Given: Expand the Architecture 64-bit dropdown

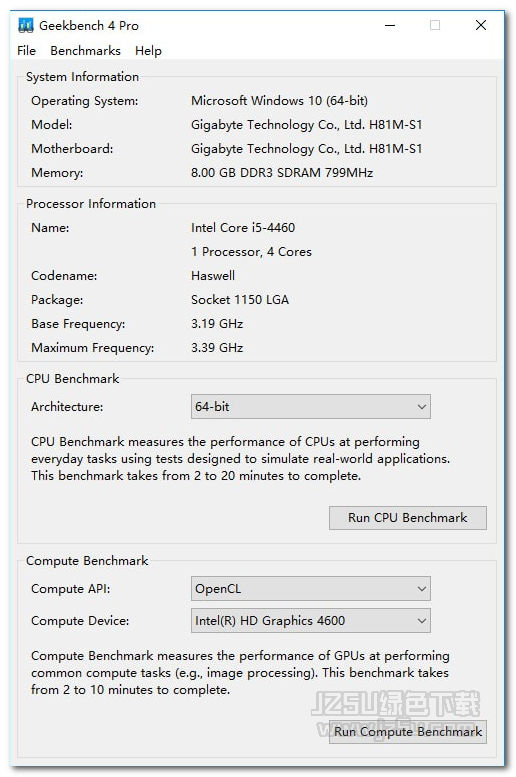Looking at the screenshot, I should coord(311,406).
